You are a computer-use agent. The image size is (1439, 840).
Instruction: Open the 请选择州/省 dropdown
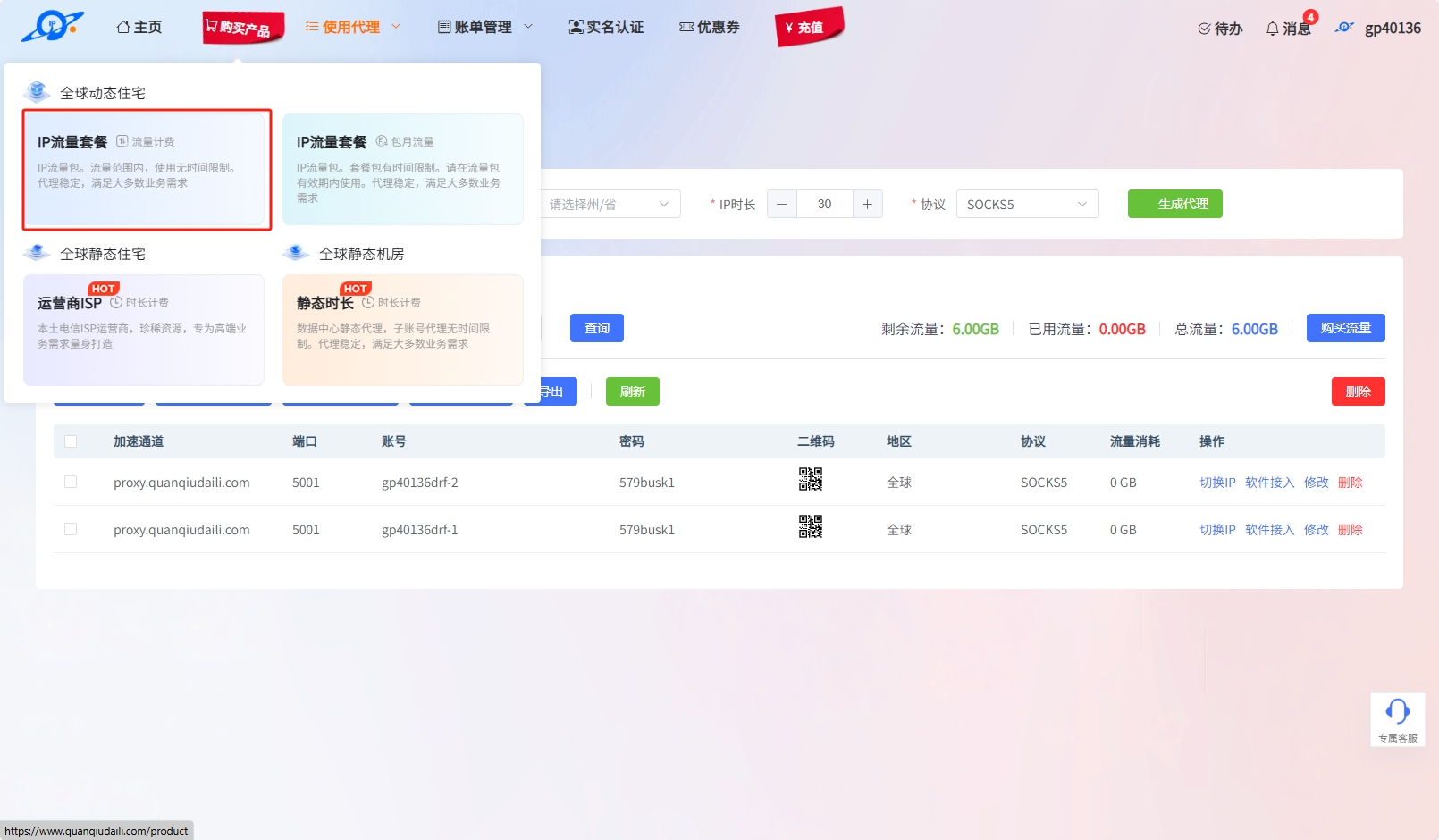pos(610,205)
